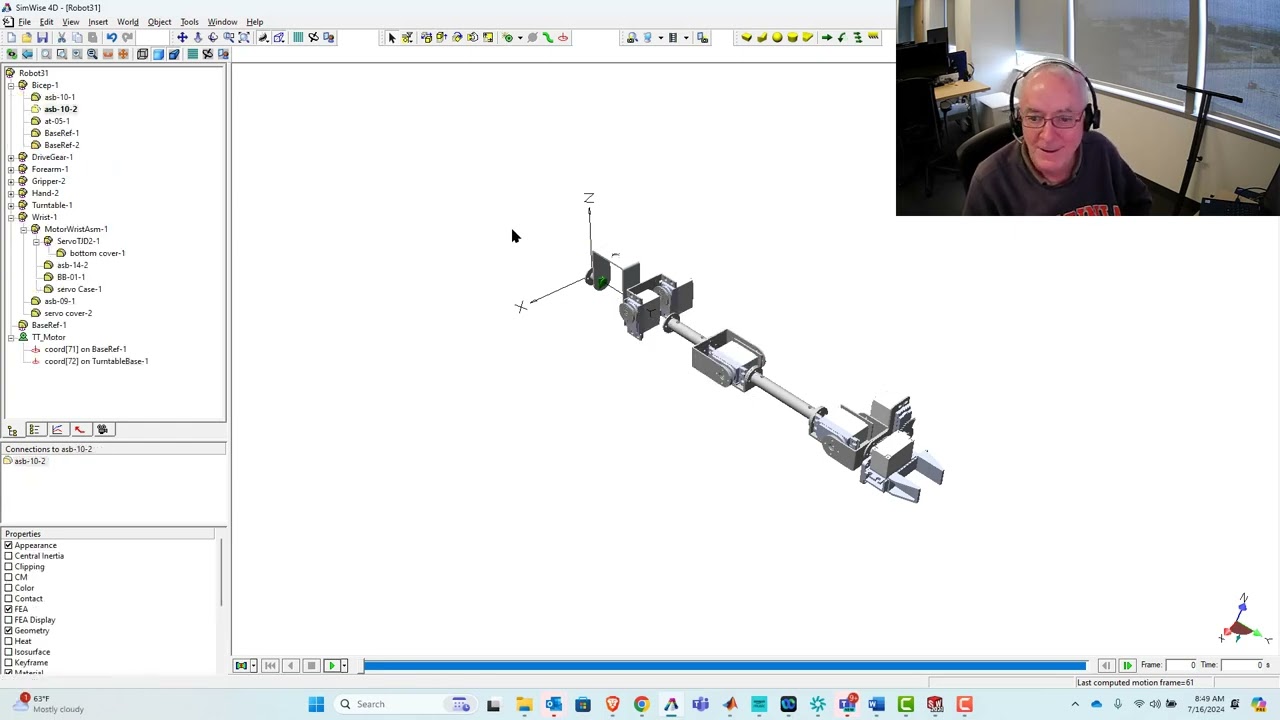Insert a yellow sphere body

(x=777, y=38)
